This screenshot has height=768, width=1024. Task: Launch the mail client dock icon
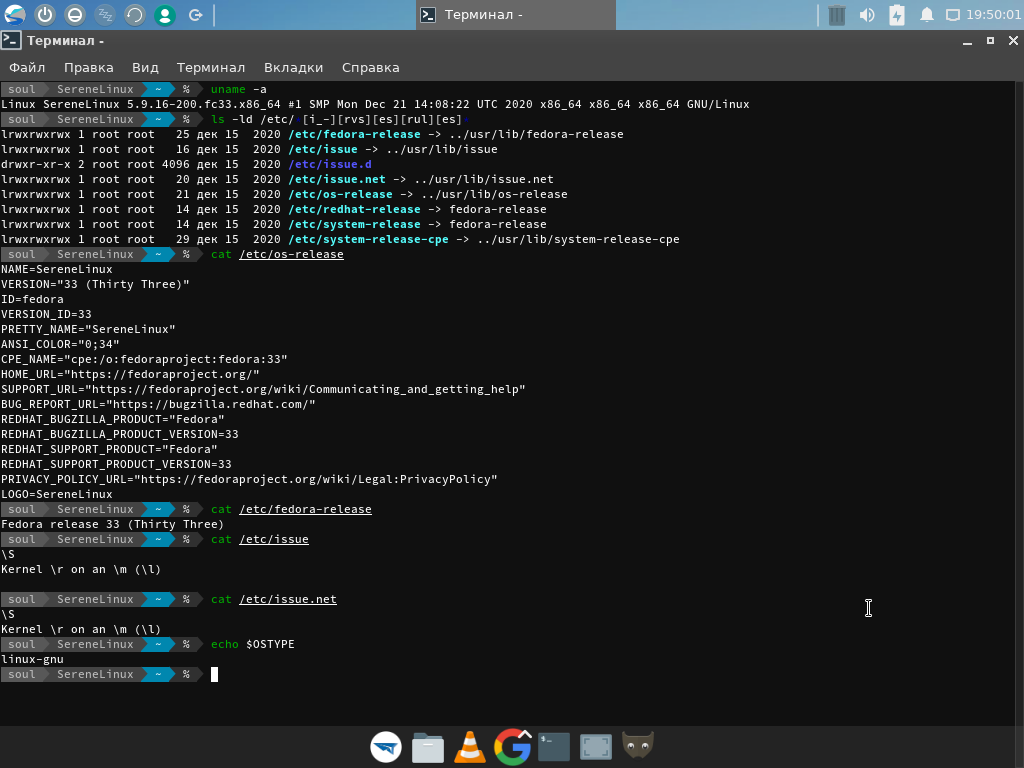(386, 747)
